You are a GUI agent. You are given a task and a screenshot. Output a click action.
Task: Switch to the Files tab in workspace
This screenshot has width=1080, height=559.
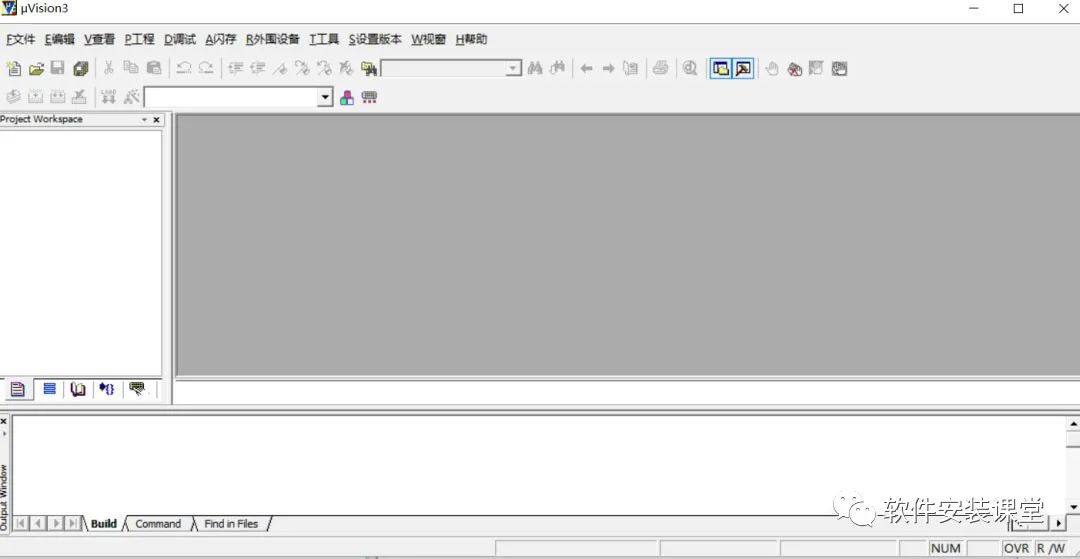pyautogui.click(x=17, y=389)
